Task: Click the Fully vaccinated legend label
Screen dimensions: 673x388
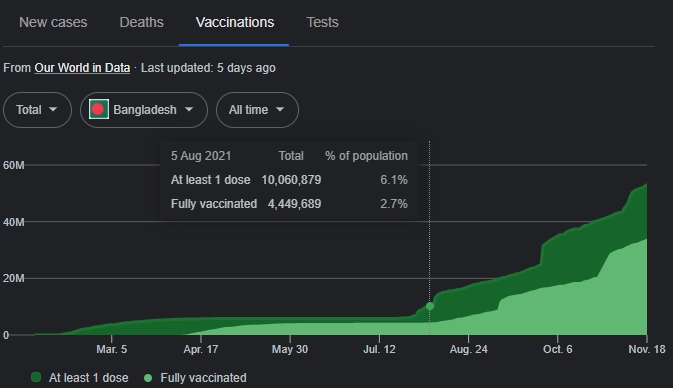Action: (x=203, y=378)
